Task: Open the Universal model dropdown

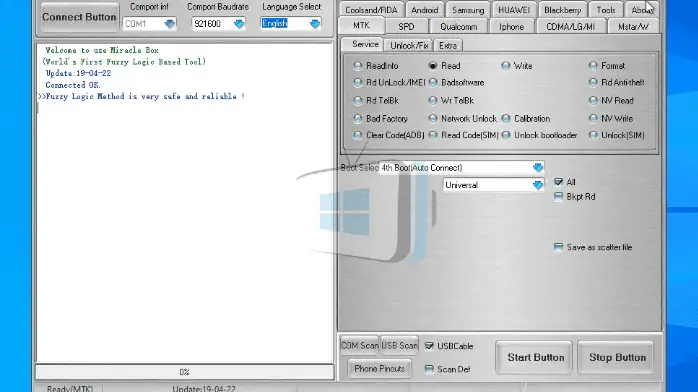Action: tap(538, 185)
